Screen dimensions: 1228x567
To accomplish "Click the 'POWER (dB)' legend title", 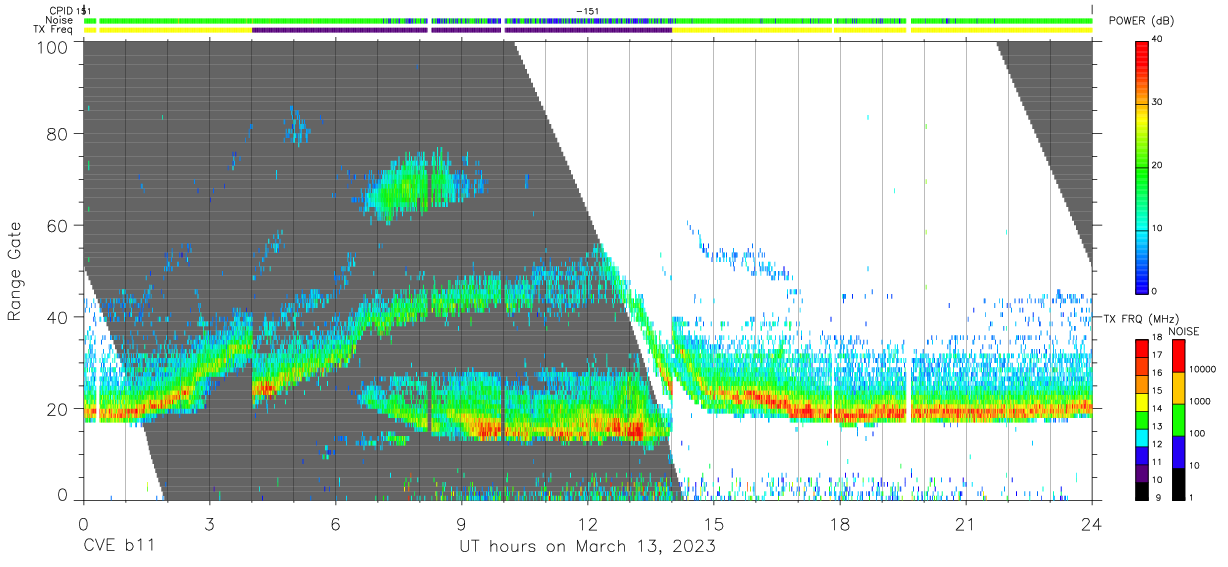I will pos(1141,21).
